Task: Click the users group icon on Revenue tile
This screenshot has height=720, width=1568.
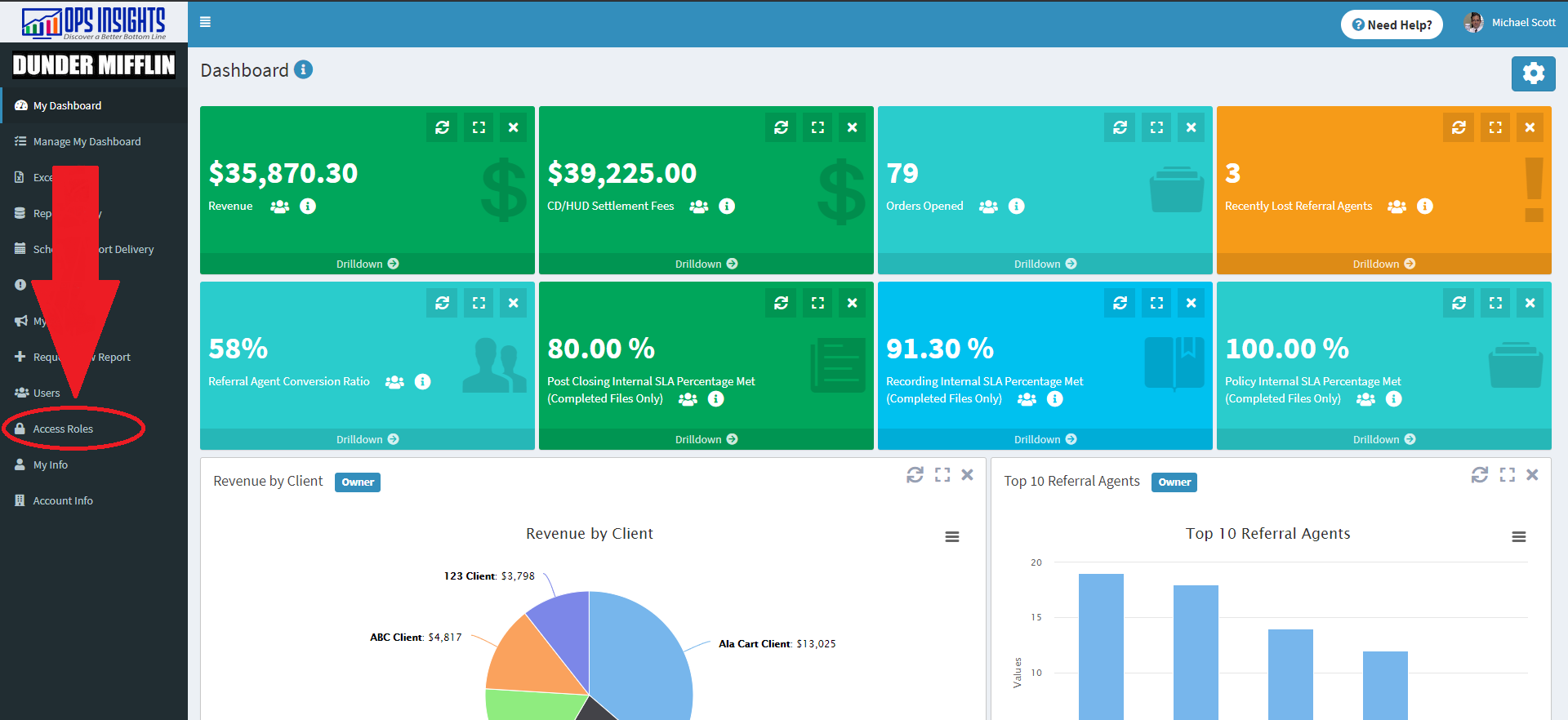Action: point(279,207)
